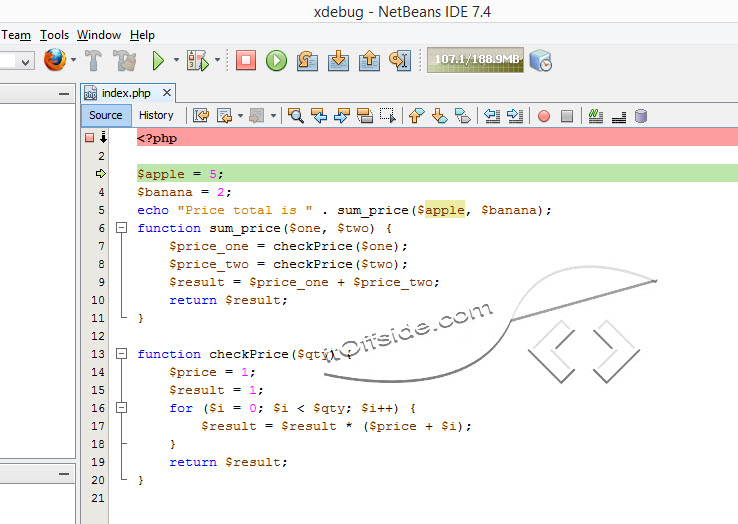The height and width of the screenshot is (524, 738).
Task: Click Step Out debugger icon
Action: click(369, 61)
